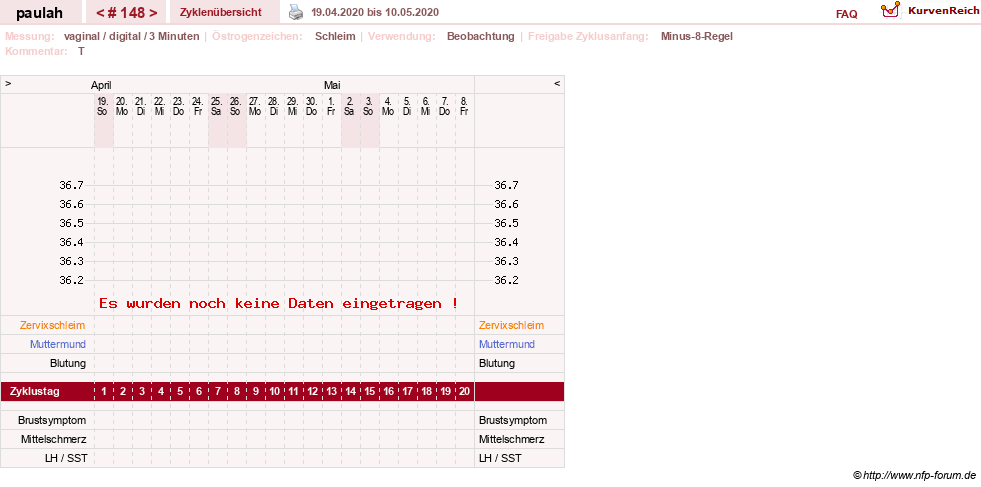Go to previous cycle arrow before #148
The height and width of the screenshot is (487, 981).
point(99,13)
